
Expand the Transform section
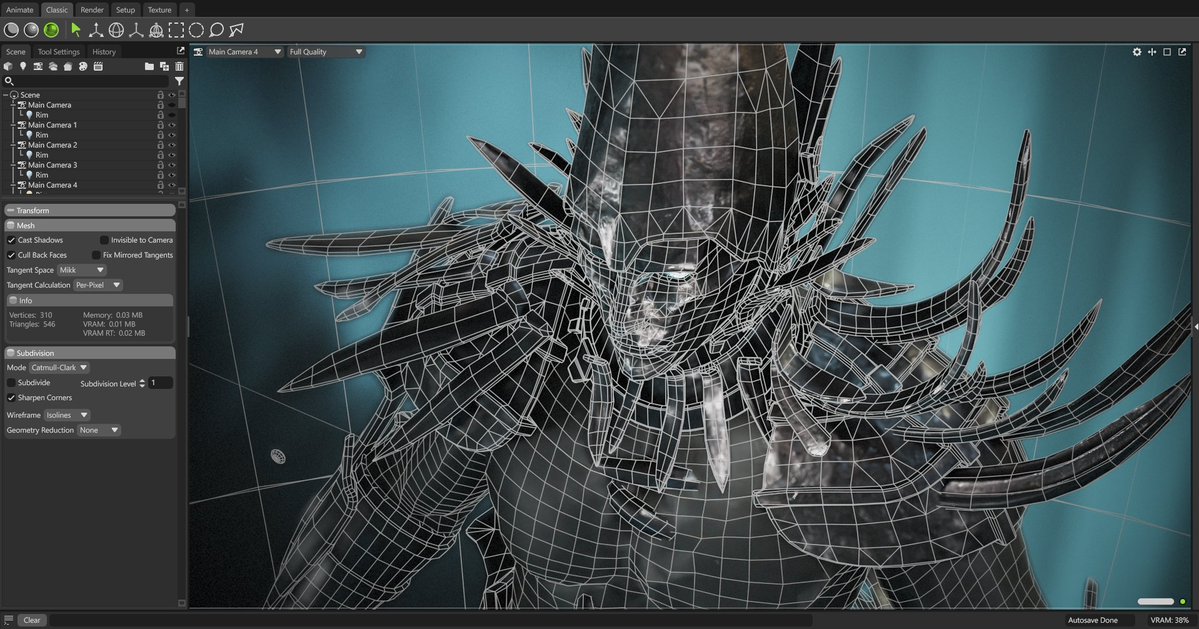point(90,210)
